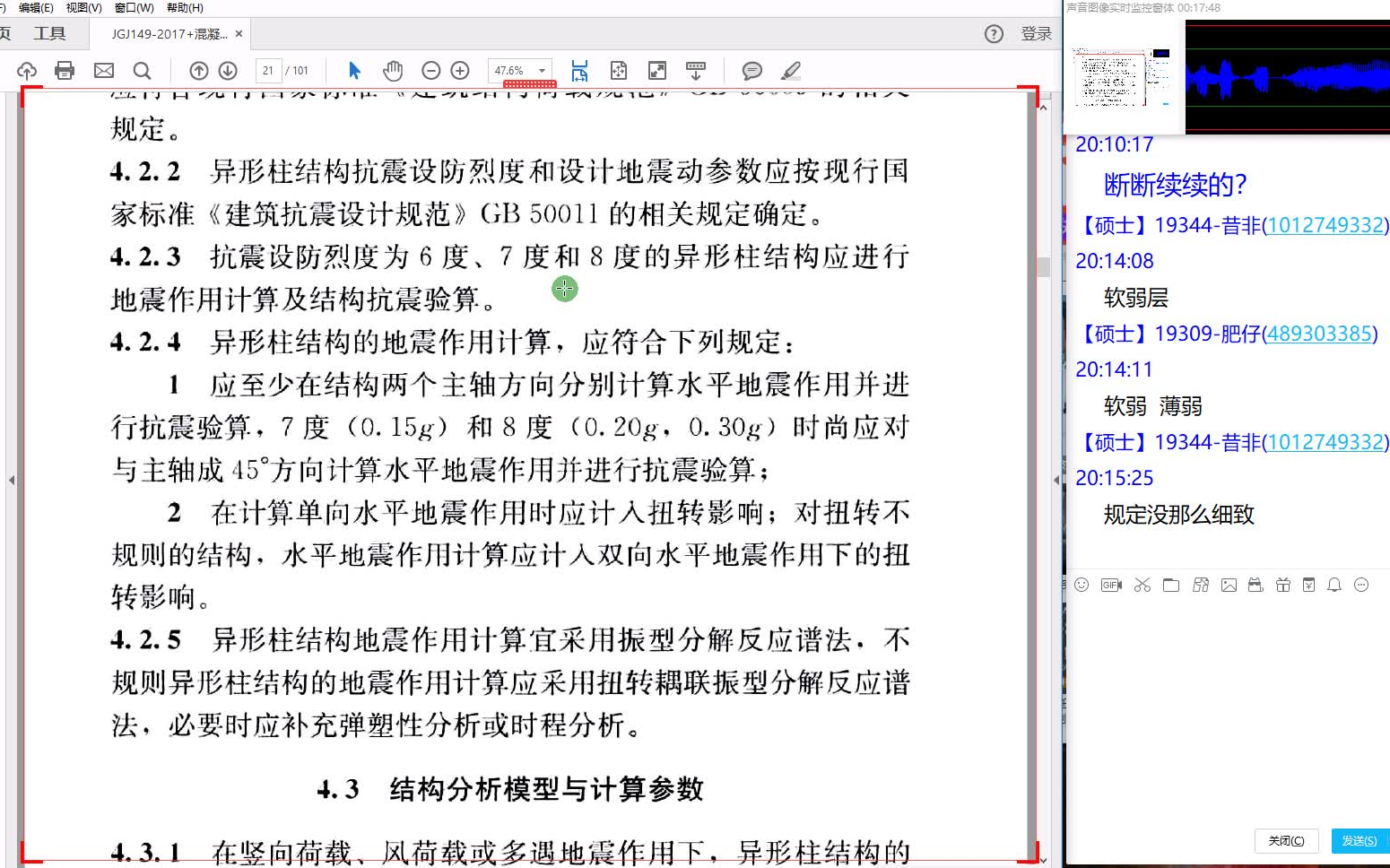The image size is (1390, 868).
Task: Click the scrollbar down arrow in PDF
Action: click(x=1043, y=860)
